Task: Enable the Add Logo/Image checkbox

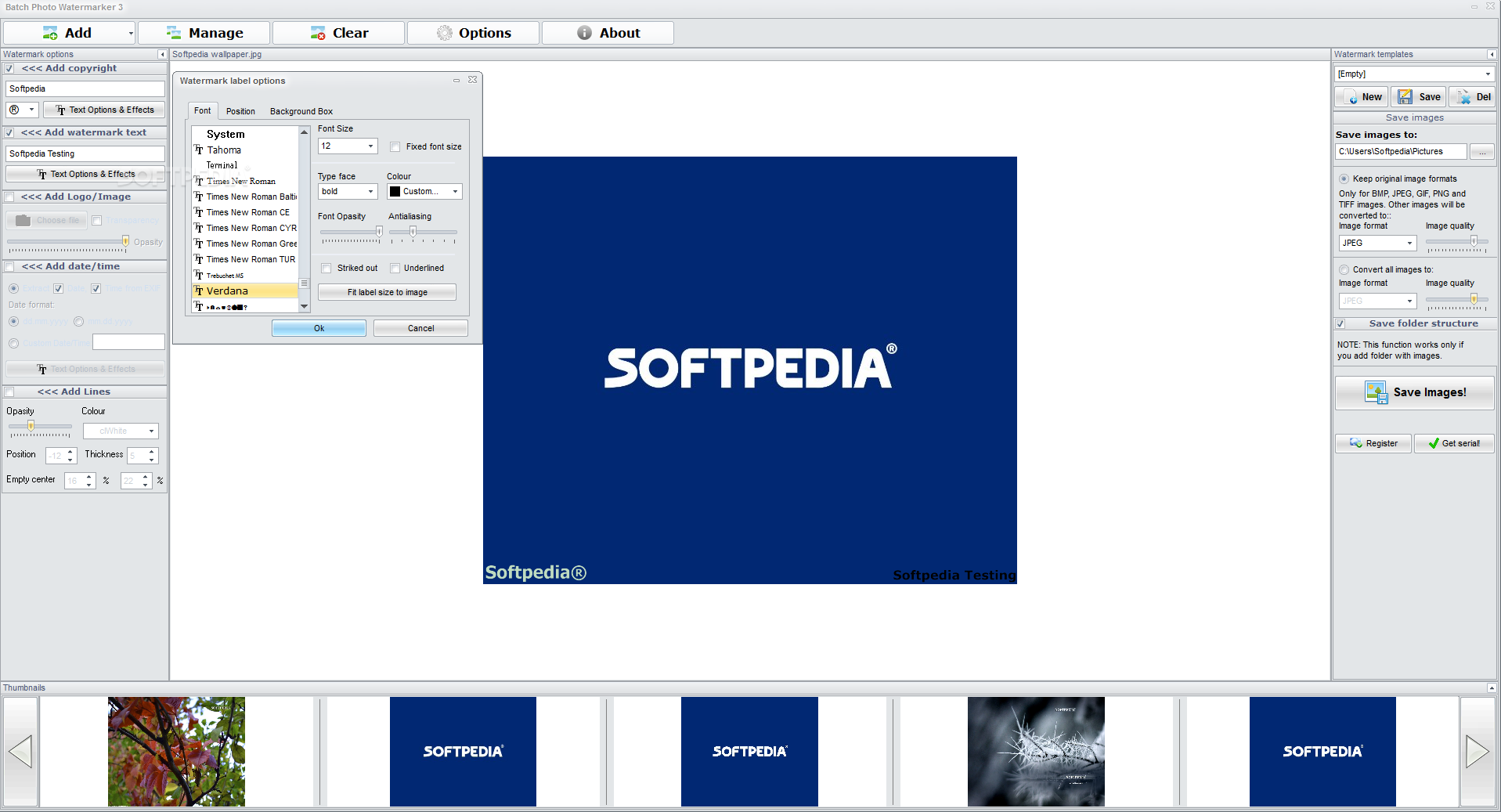Action: 9,197
